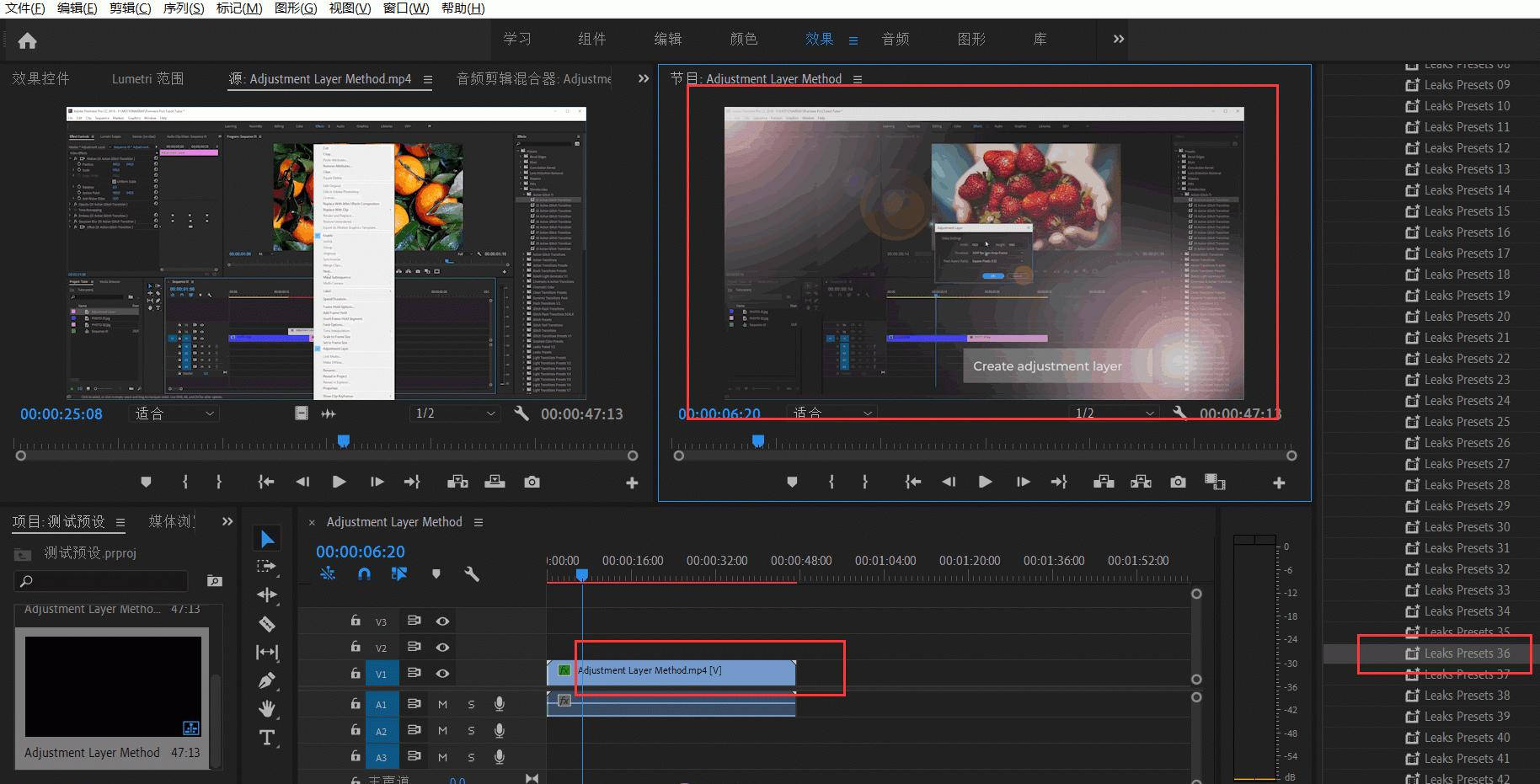The height and width of the screenshot is (784, 1540).
Task: Open the 序列(S) menu
Action: click(183, 8)
